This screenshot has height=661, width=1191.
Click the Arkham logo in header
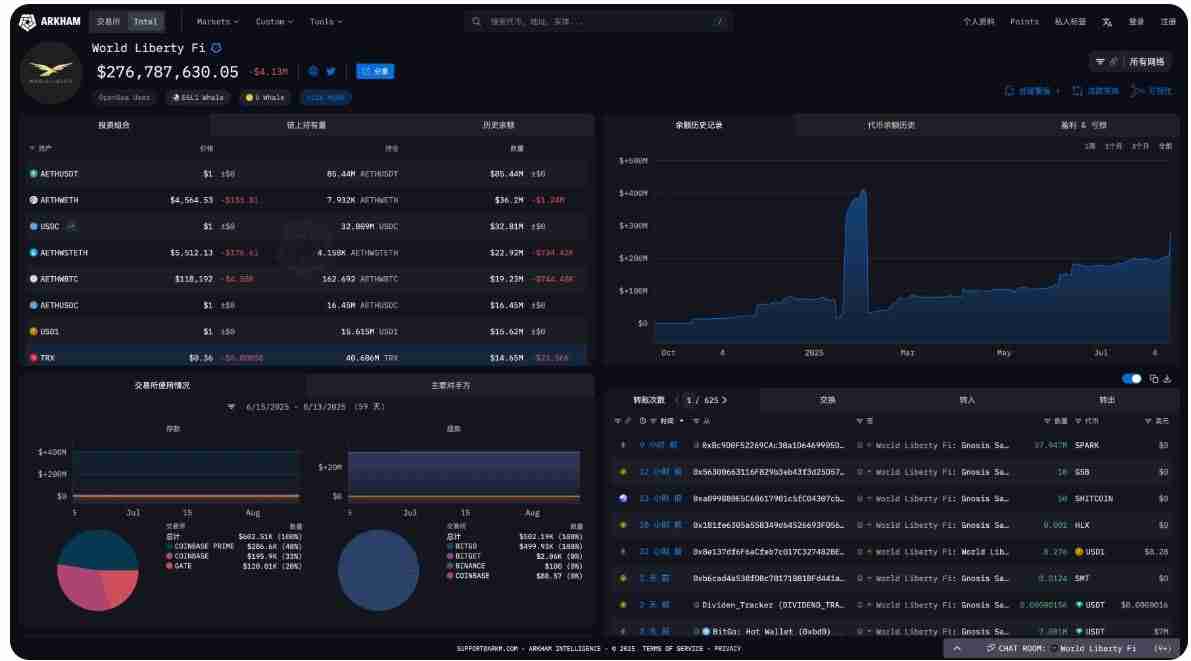point(50,21)
